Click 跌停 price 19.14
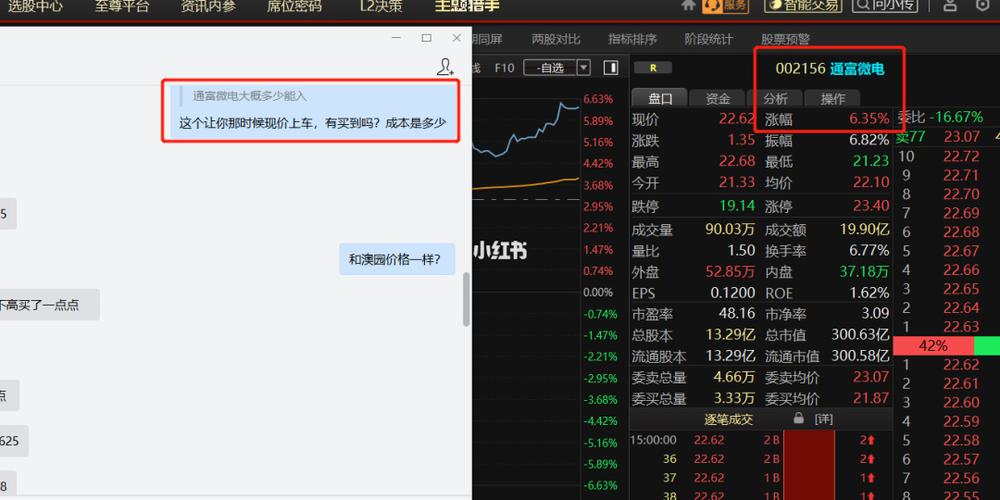This screenshot has height=500, width=1000. [x=737, y=205]
